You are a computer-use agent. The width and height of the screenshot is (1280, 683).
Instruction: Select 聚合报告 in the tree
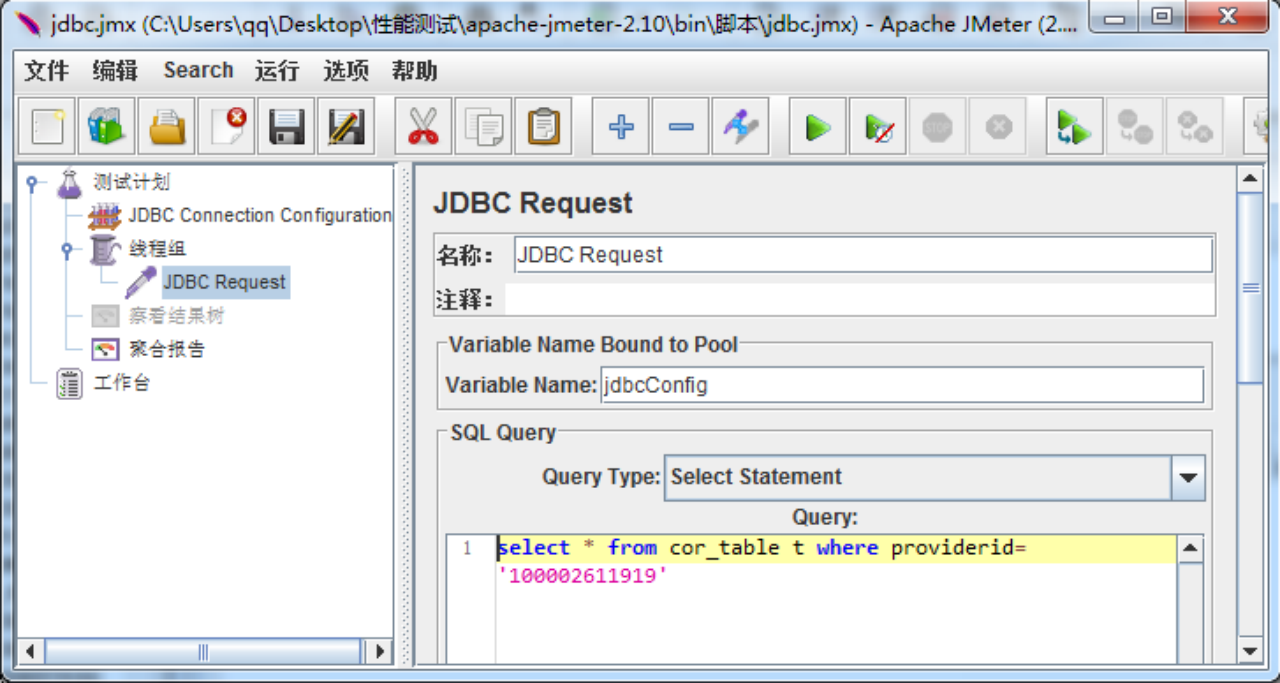point(166,349)
